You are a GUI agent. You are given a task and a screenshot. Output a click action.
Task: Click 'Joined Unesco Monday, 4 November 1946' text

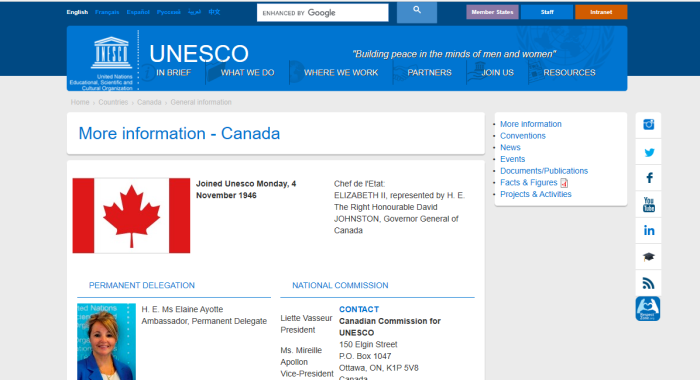point(246,189)
